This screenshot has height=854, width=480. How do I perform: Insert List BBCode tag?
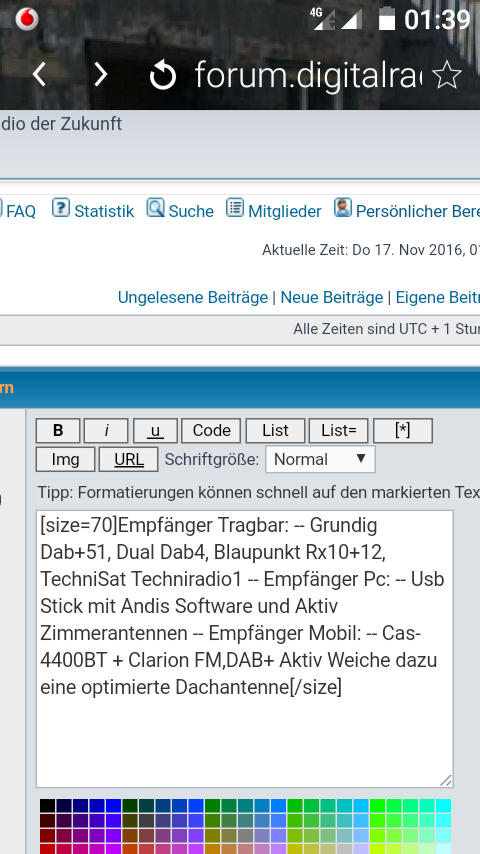point(275,430)
